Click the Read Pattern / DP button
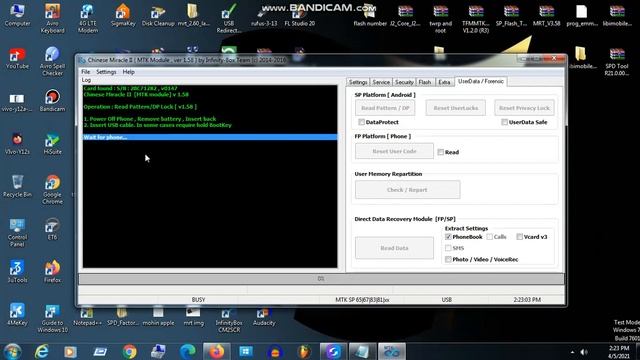This screenshot has width=640, height=360. [x=385, y=108]
